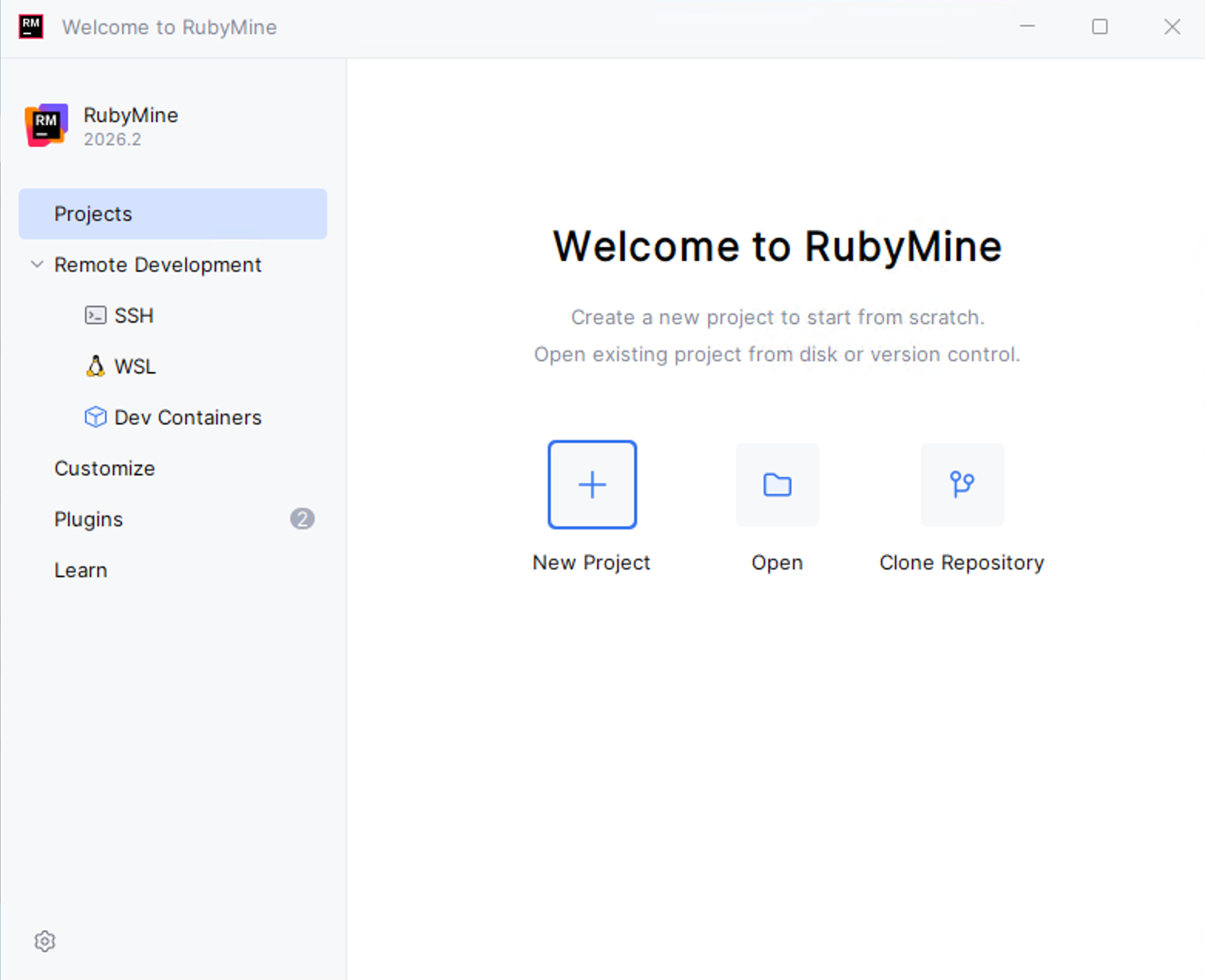Click the Open label
The height and width of the screenshot is (980, 1205).
click(x=777, y=563)
